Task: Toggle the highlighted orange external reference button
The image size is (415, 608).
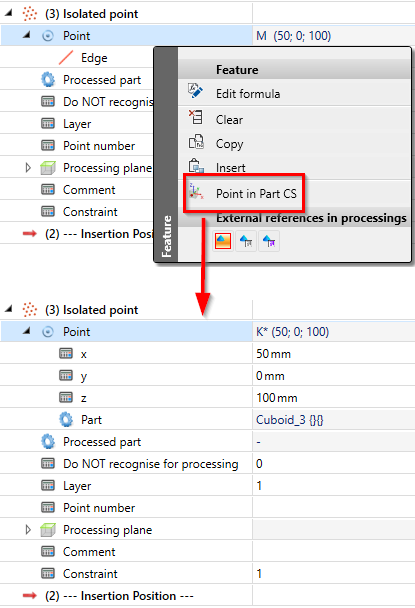Action: click(223, 241)
